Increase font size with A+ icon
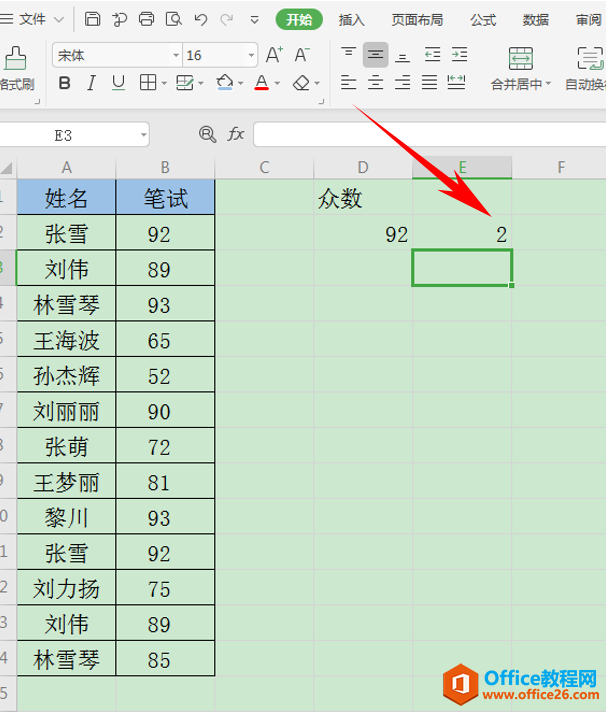 [x=275, y=55]
